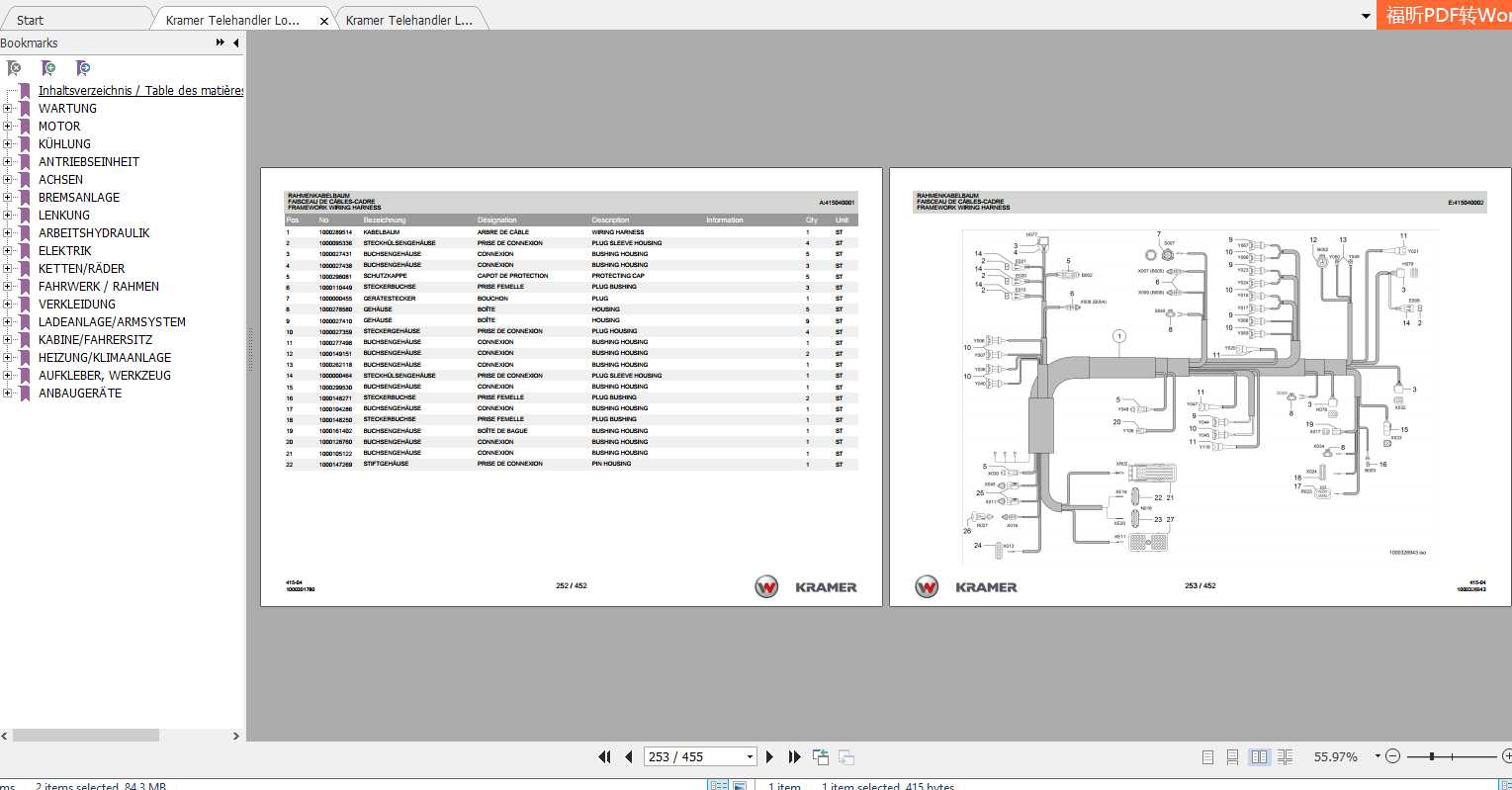Click the add bookmark icon
Screen dimensions: 1512x790
point(48,68)
